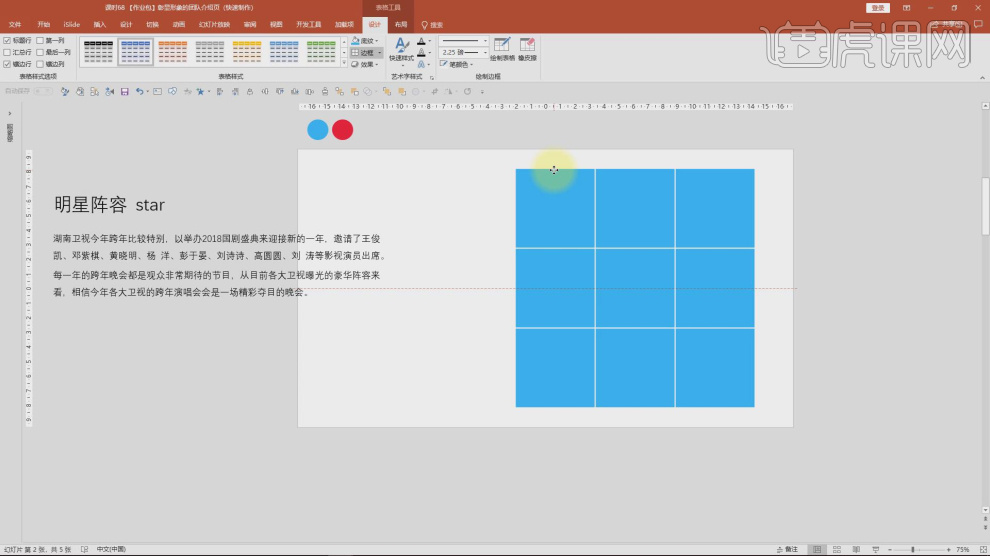The height and width of the screenshot is (556, 990).
Task: Click the undo arrow icon
Action: click(140, 92)
